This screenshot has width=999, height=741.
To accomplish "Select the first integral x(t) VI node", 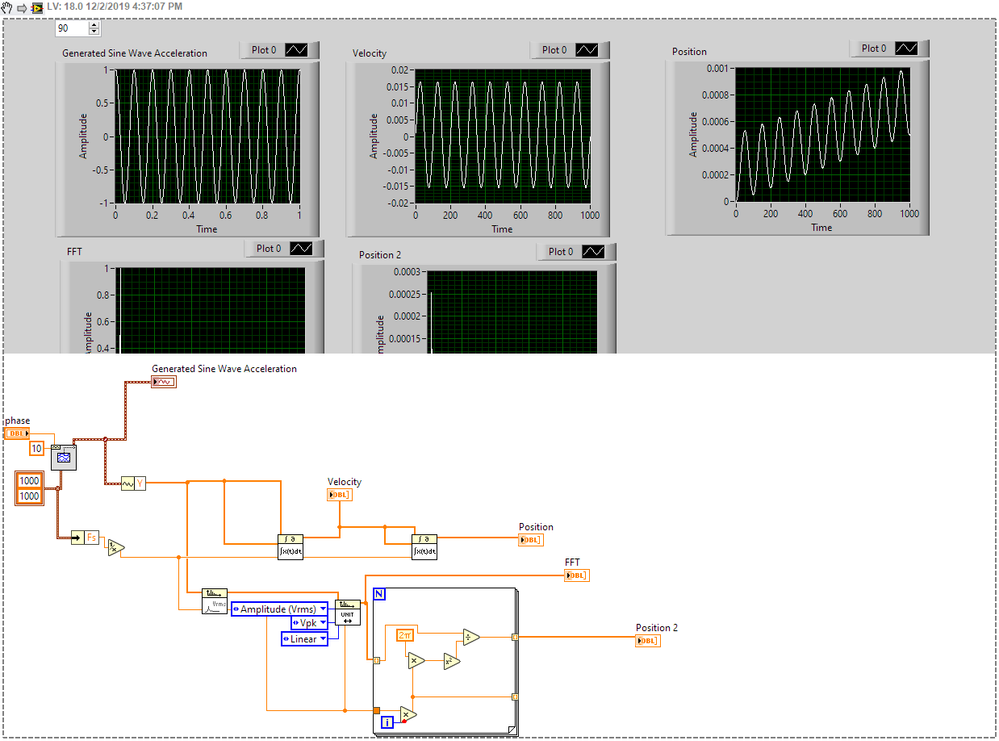I will 291,547.
